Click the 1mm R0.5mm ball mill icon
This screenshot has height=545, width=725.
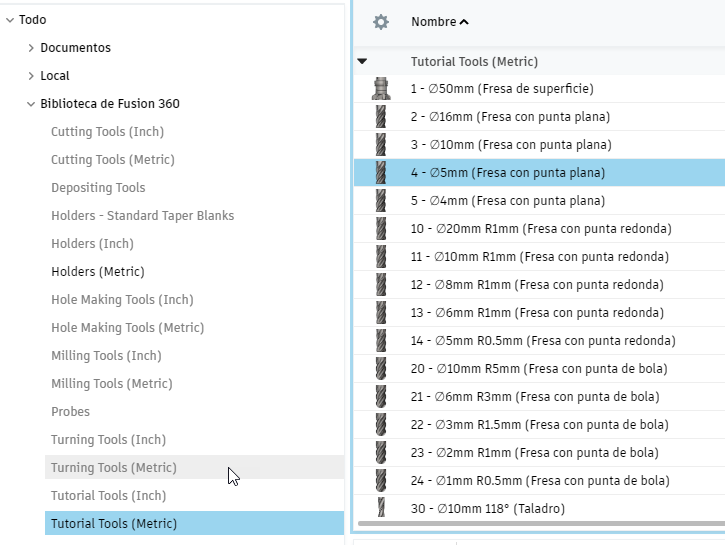[x=380, y=481]
